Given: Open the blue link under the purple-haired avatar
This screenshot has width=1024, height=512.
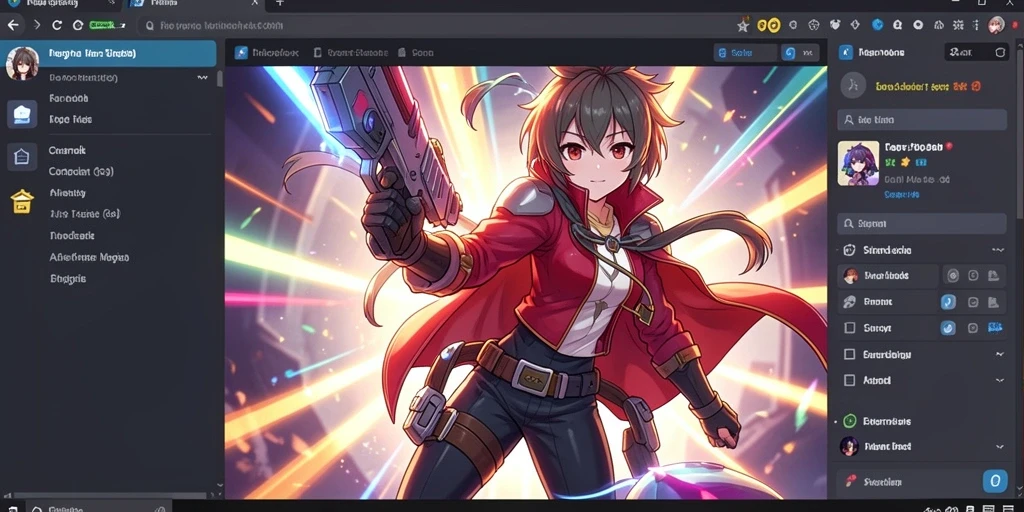Looking at the screenshot, I should click(x=902, y=195).
